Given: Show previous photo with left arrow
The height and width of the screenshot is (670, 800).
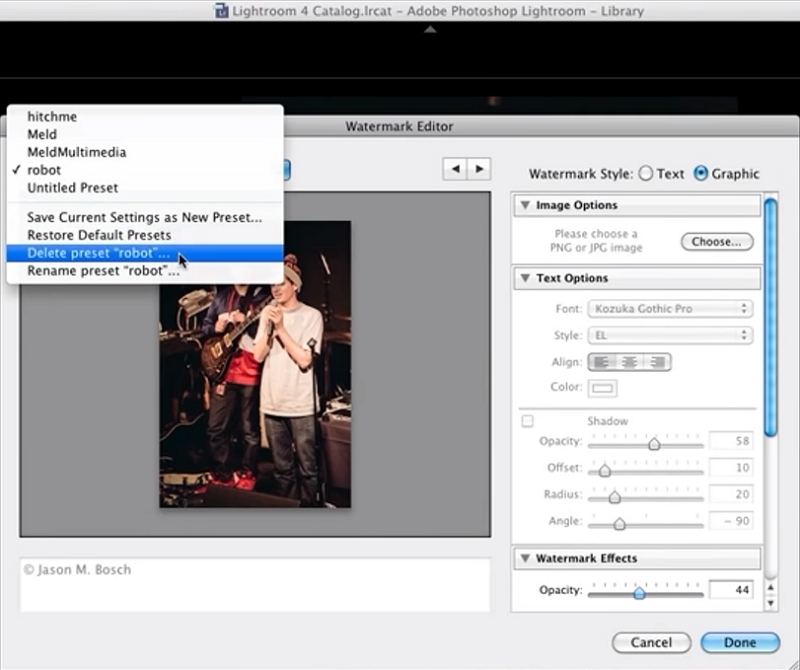Looking at the screenshot, I should point(456,170).
